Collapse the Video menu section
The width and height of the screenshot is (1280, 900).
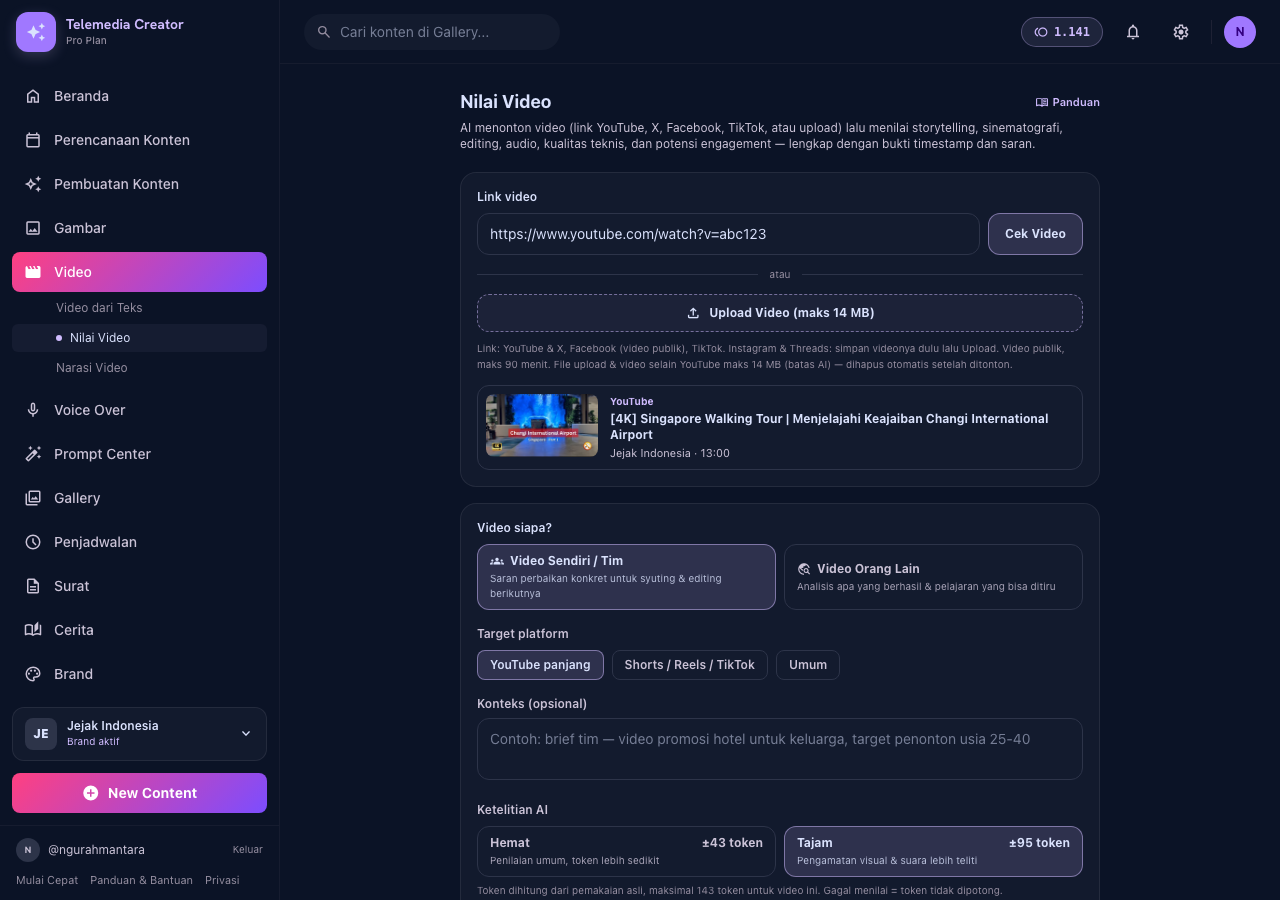(x=139, y=272)
